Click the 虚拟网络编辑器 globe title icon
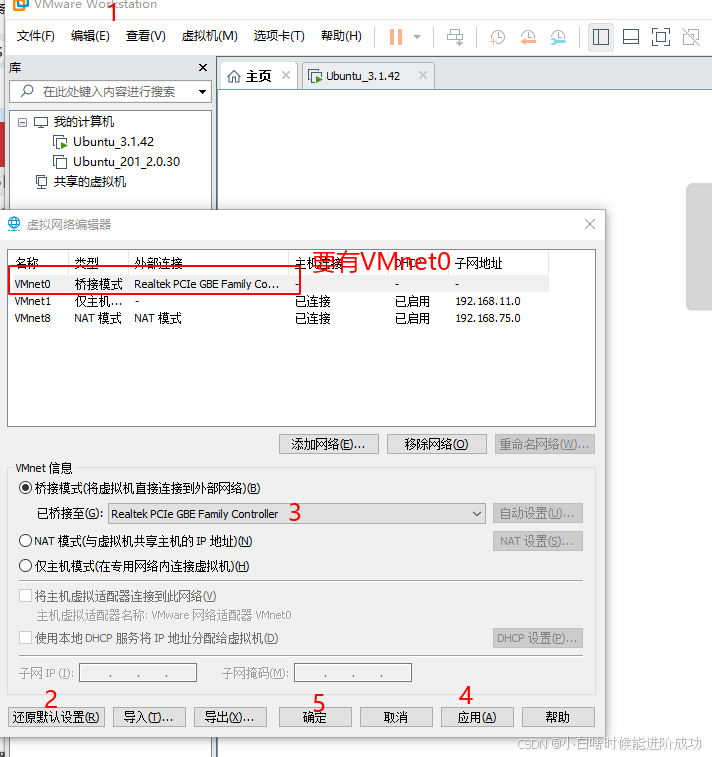The height and width of the screenshot is (757, 712). coord(14,224)
